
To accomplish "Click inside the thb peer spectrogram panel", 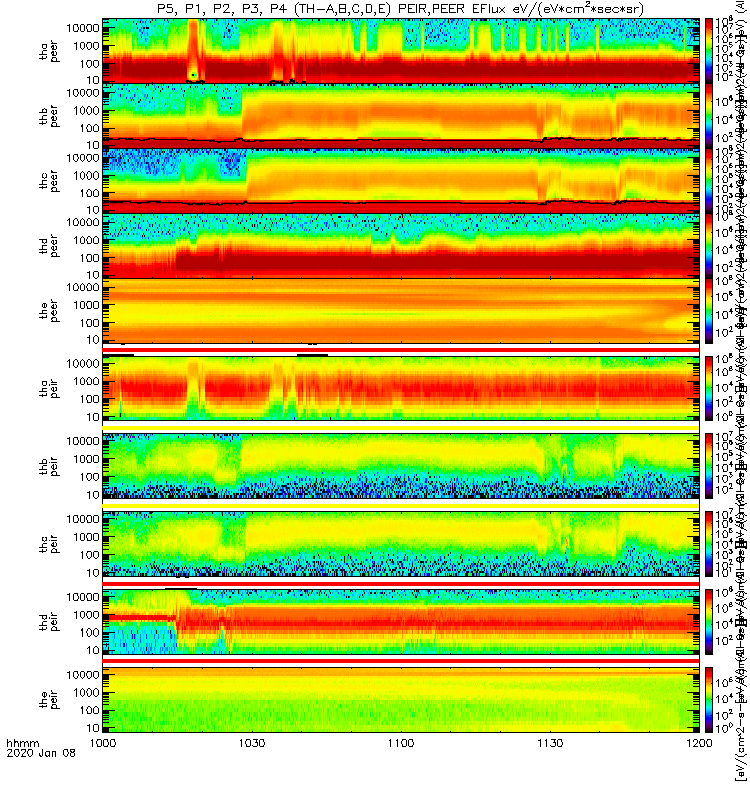I will (x=401, y=116).
